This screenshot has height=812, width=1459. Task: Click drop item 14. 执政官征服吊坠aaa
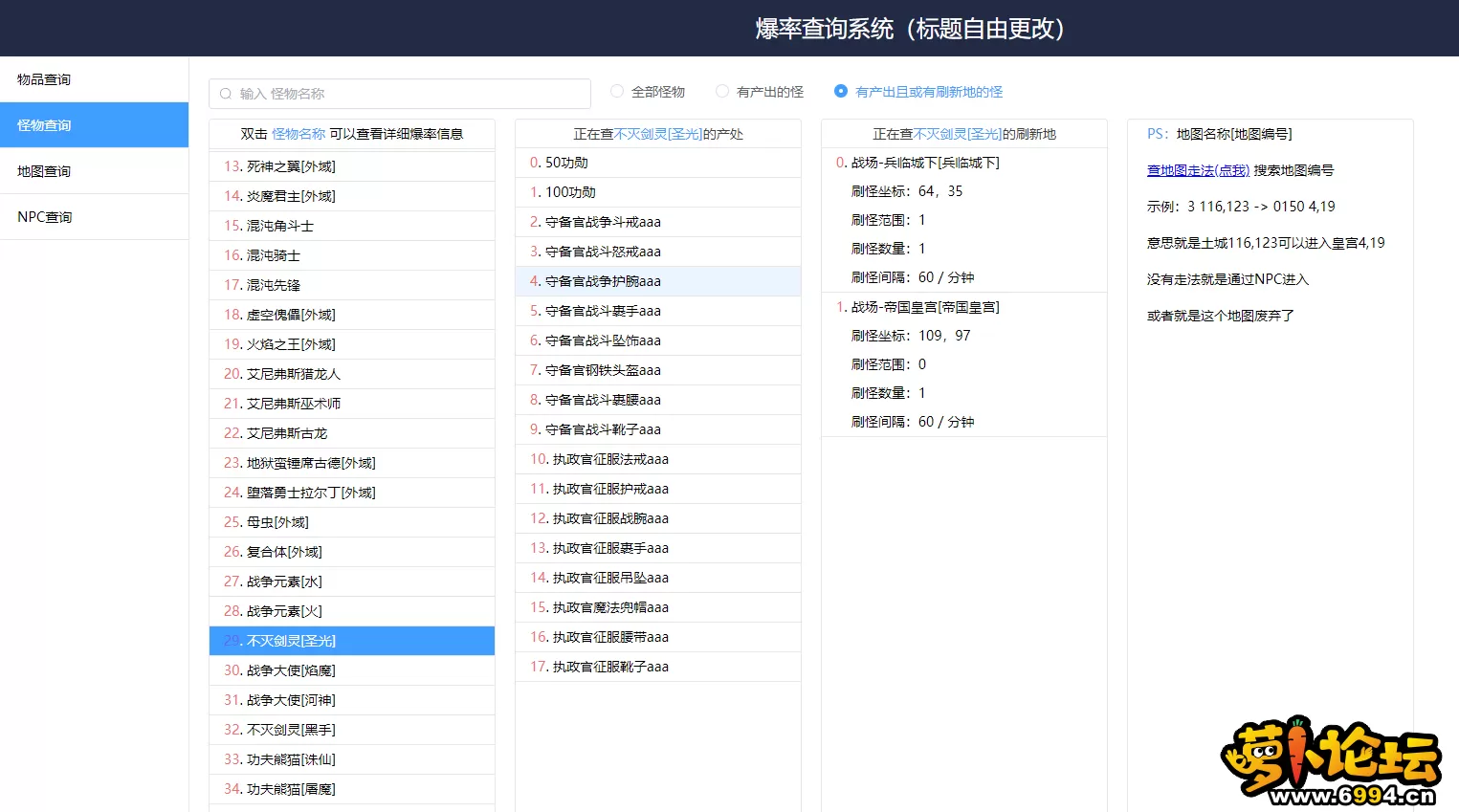tap(658, 578)
